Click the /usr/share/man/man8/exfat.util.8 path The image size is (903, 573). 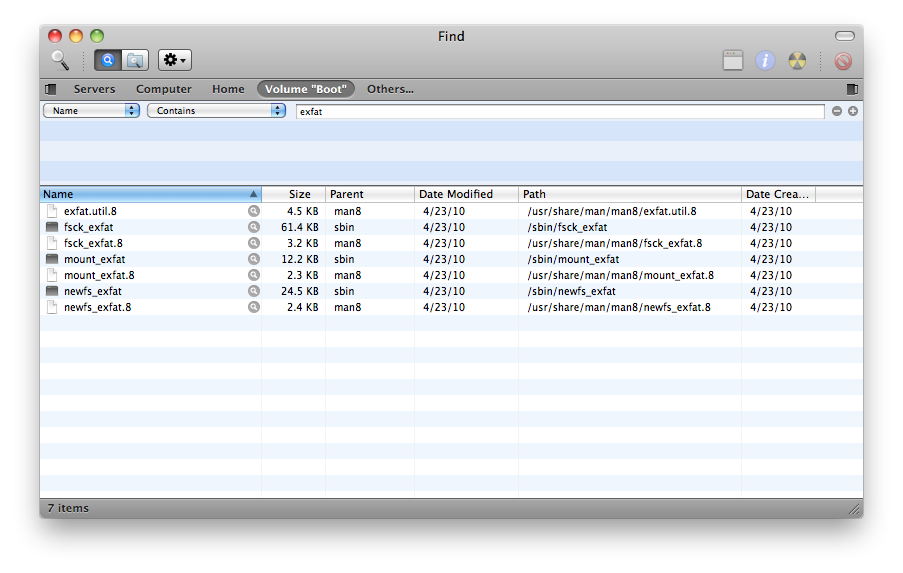tap(612, 211)
